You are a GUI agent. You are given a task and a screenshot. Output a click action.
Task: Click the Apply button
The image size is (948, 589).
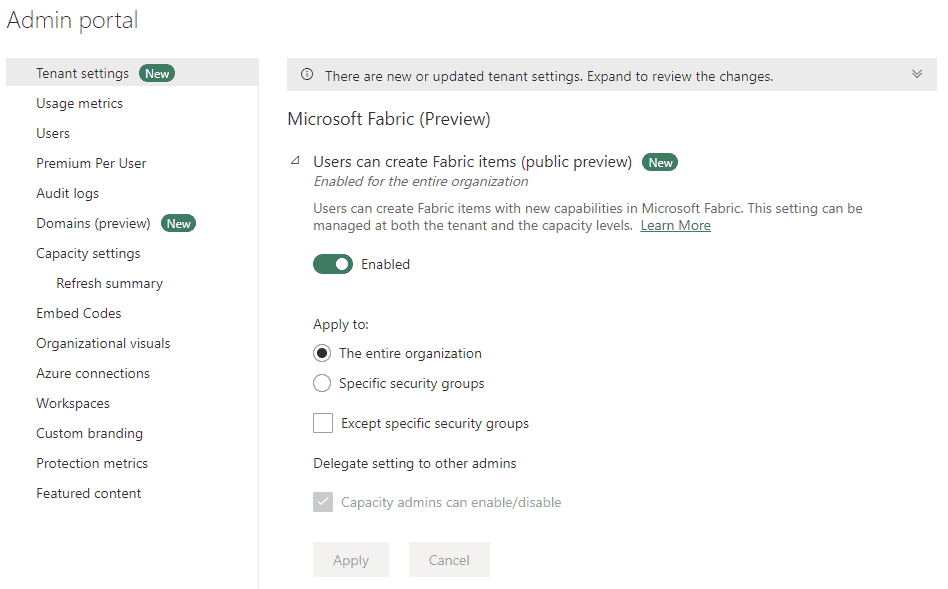pos(351,560)
